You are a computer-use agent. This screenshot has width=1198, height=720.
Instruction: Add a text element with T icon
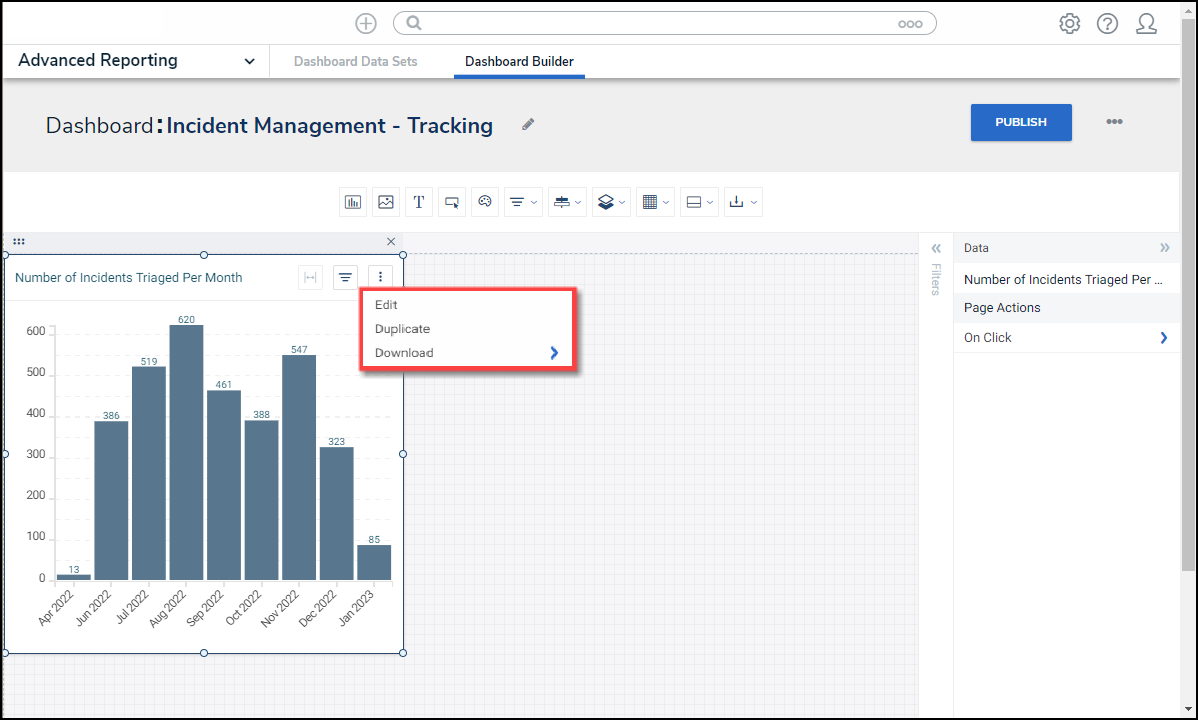tap(419, 202)
